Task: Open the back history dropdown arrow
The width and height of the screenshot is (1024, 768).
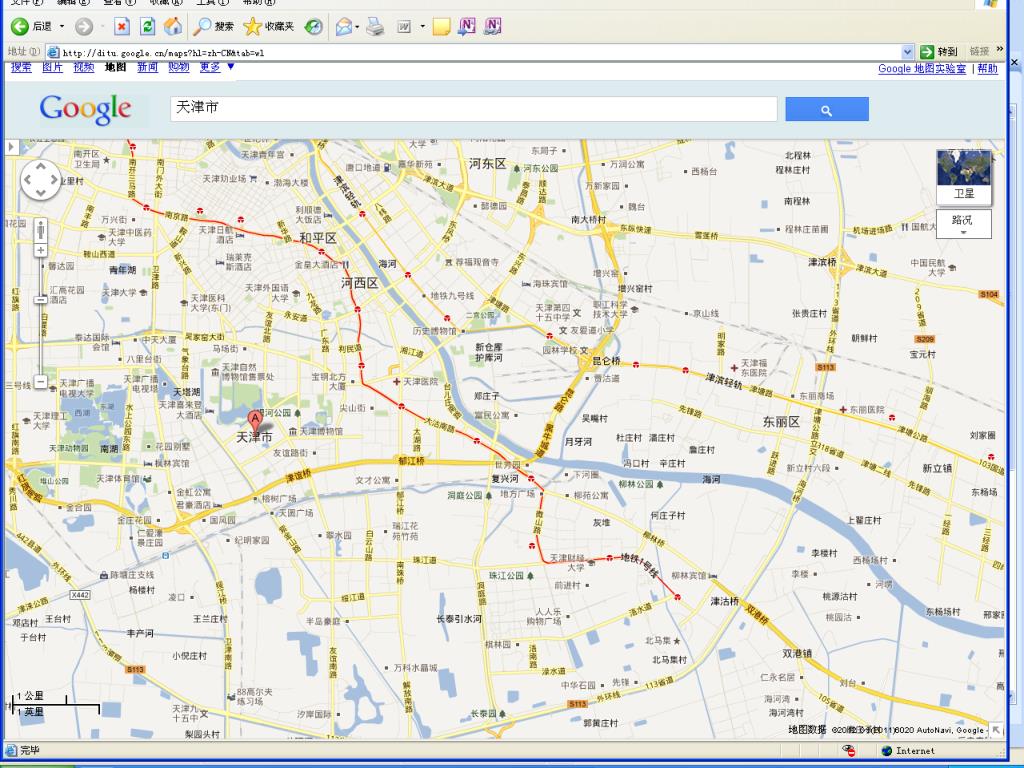Action: (62, 27)
